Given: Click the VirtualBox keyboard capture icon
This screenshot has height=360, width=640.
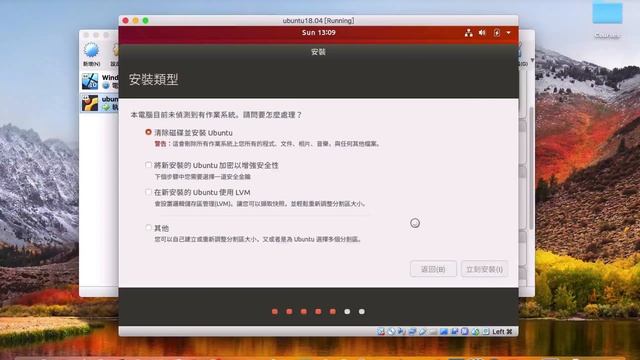Looking at the screenshot, I should [486, 331].
